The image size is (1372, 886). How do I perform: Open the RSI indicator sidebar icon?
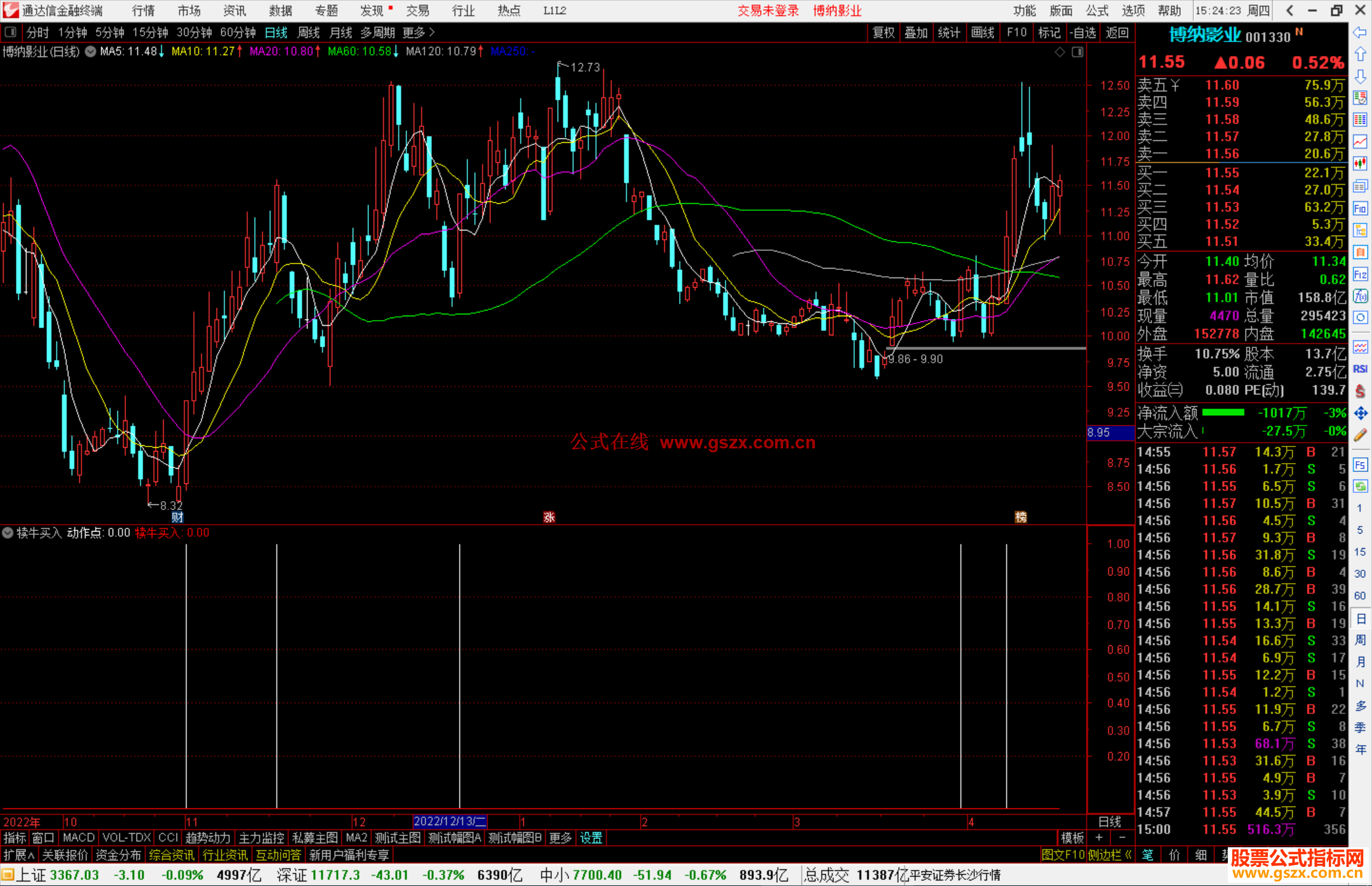coord(1360,369)
